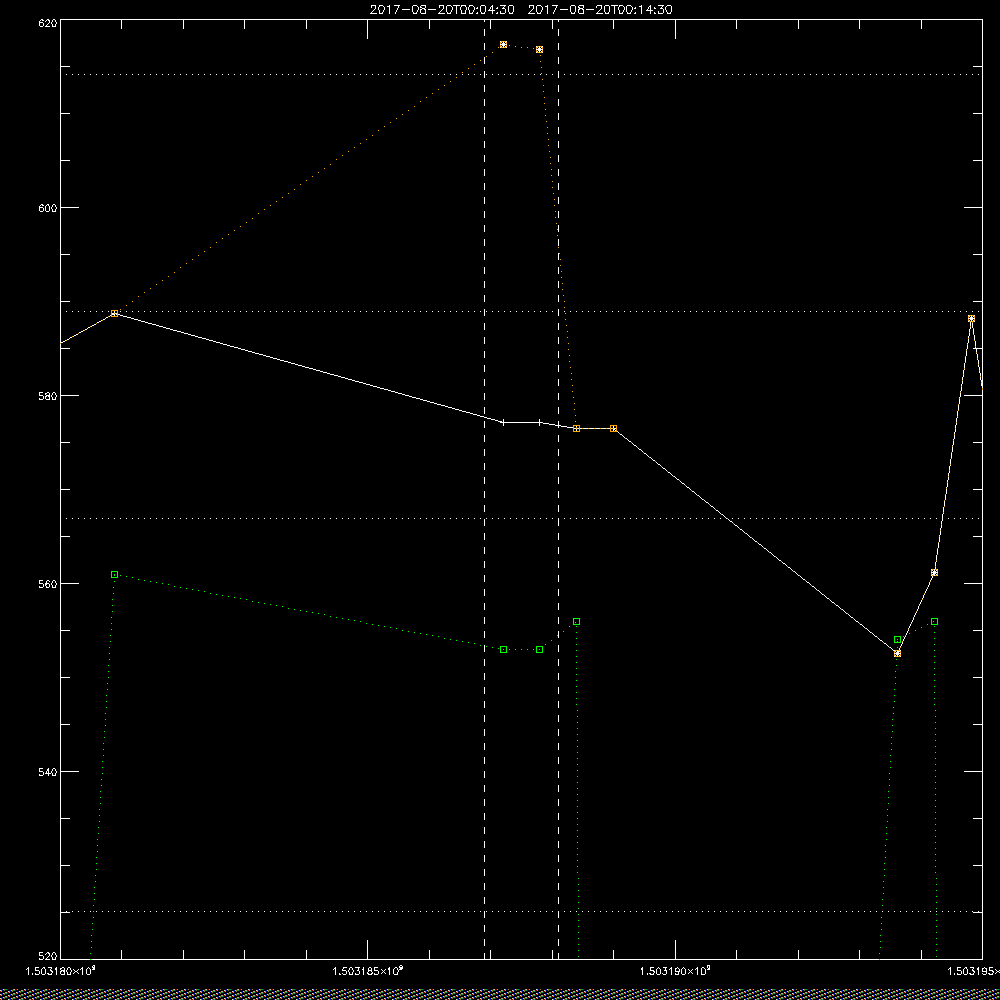Select the first white plus marker at 577 between the dashed lines
This screenshot has width=1000, height=1000.
click(503, 422)
